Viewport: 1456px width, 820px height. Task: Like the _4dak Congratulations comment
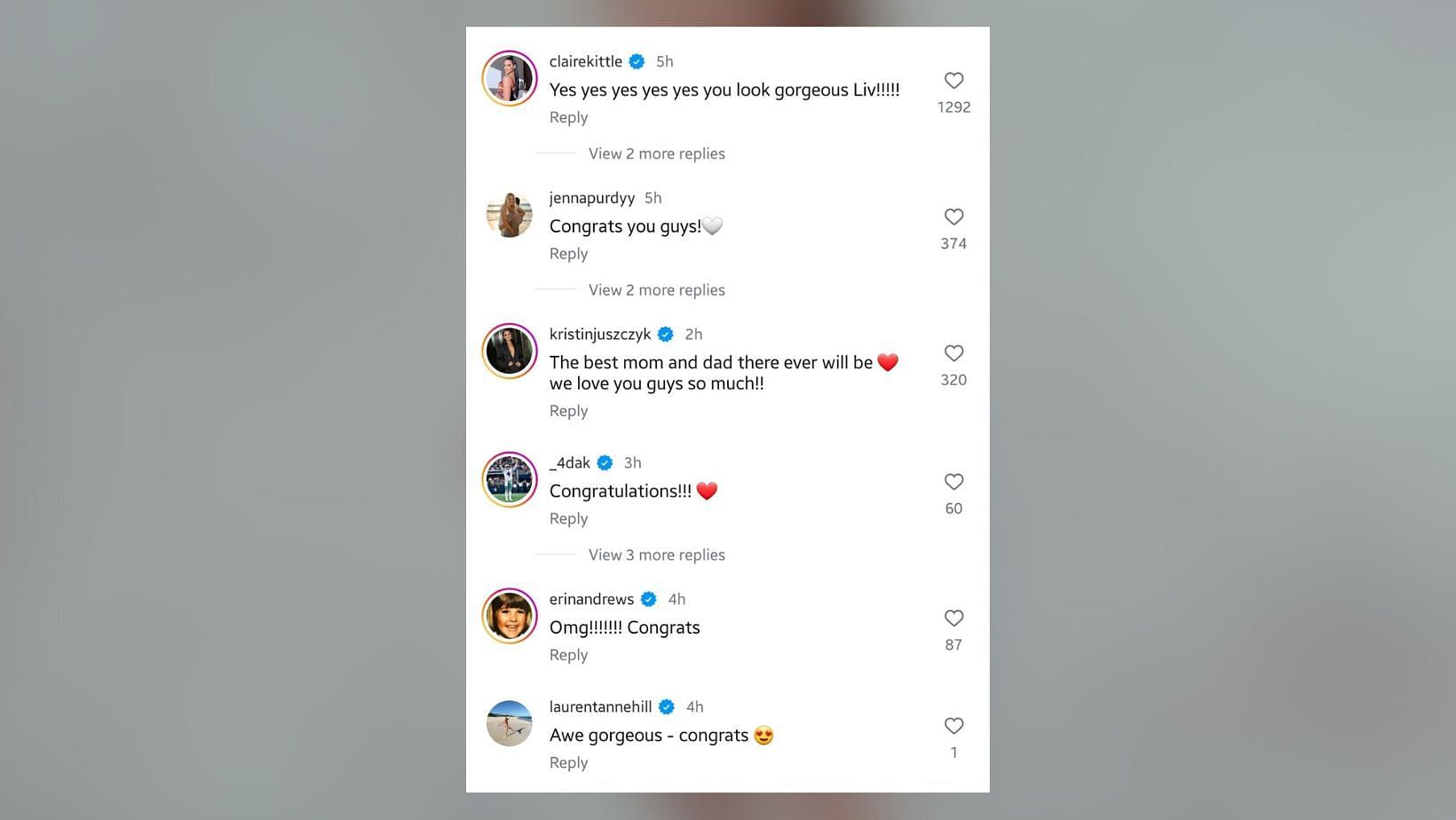tap(954, 482)
